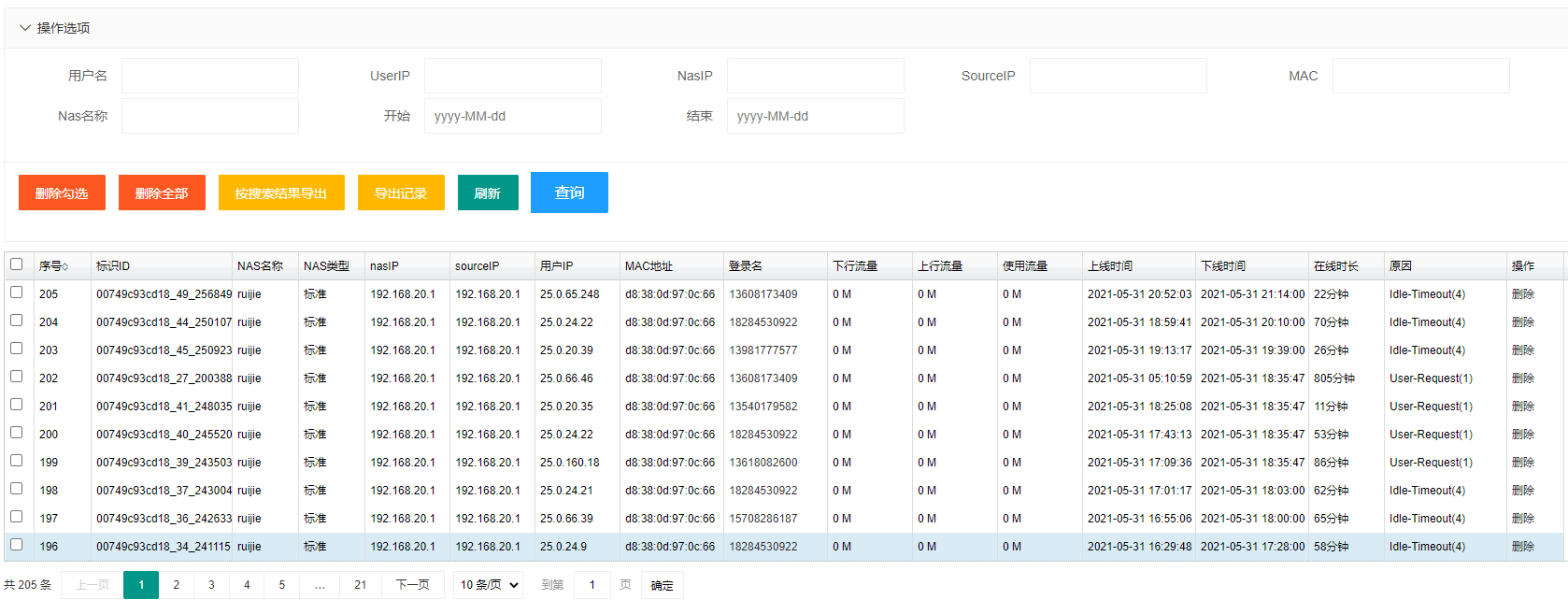Screen dimensions: 1568x614
Task: Refresh the list with 刷新 button
Action: point(488,193)
